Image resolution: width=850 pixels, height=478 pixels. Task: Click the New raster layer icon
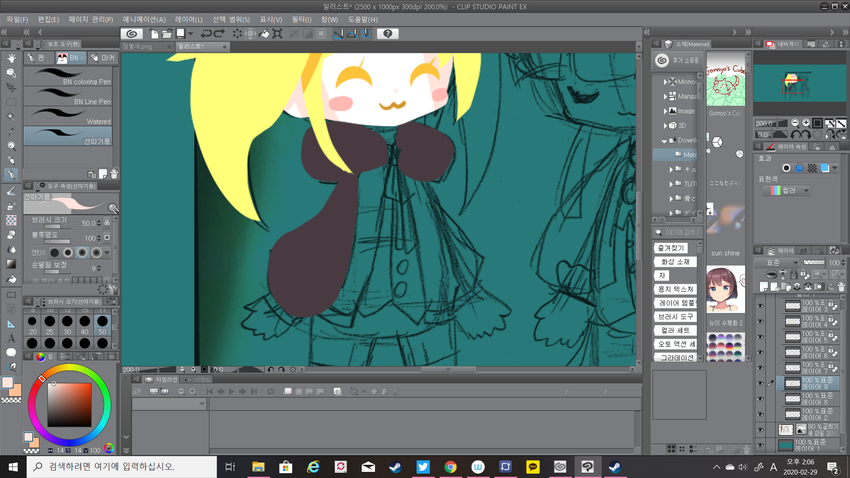point(764,286)
